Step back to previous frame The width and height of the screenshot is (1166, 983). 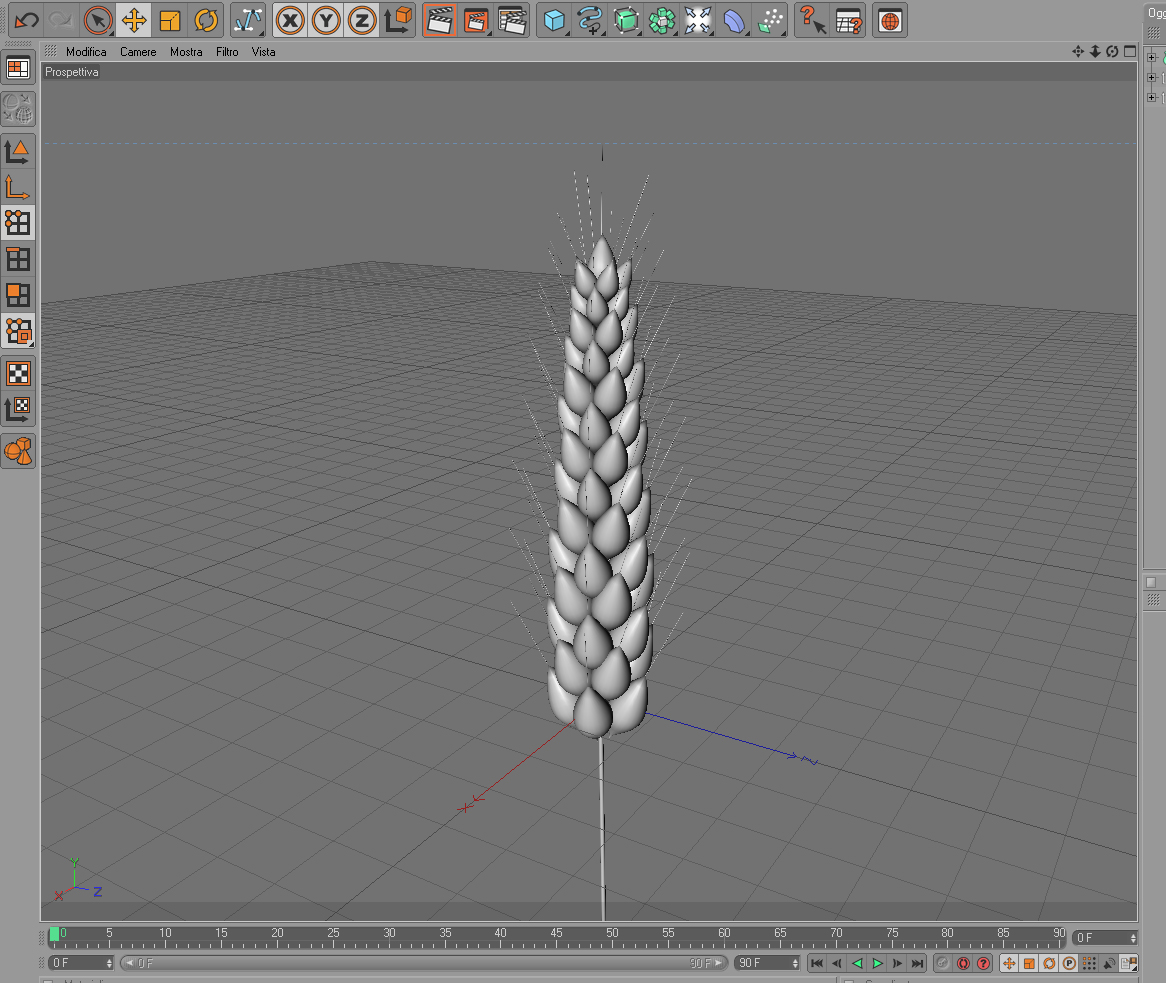point(837,963)
